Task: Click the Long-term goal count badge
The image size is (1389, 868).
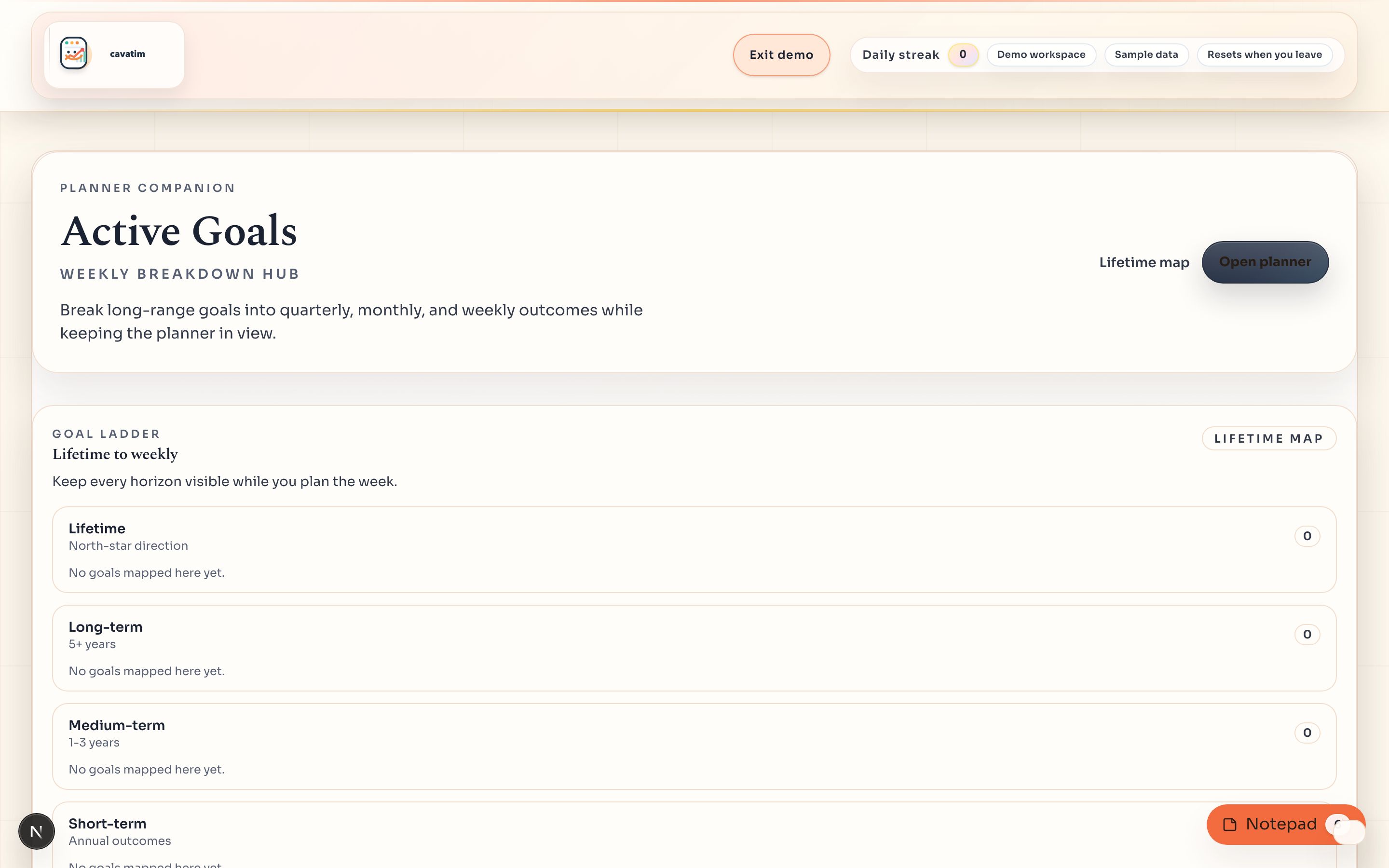Action: 1307,634
